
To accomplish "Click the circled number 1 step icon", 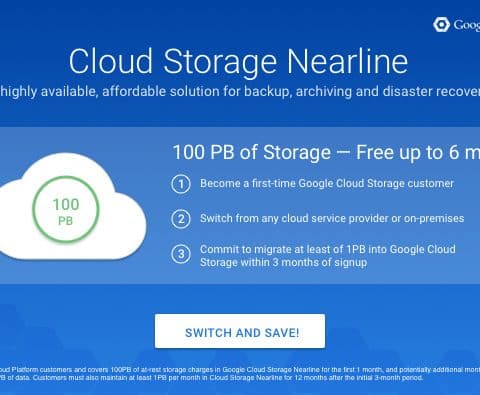I will (x=181, y=184).
